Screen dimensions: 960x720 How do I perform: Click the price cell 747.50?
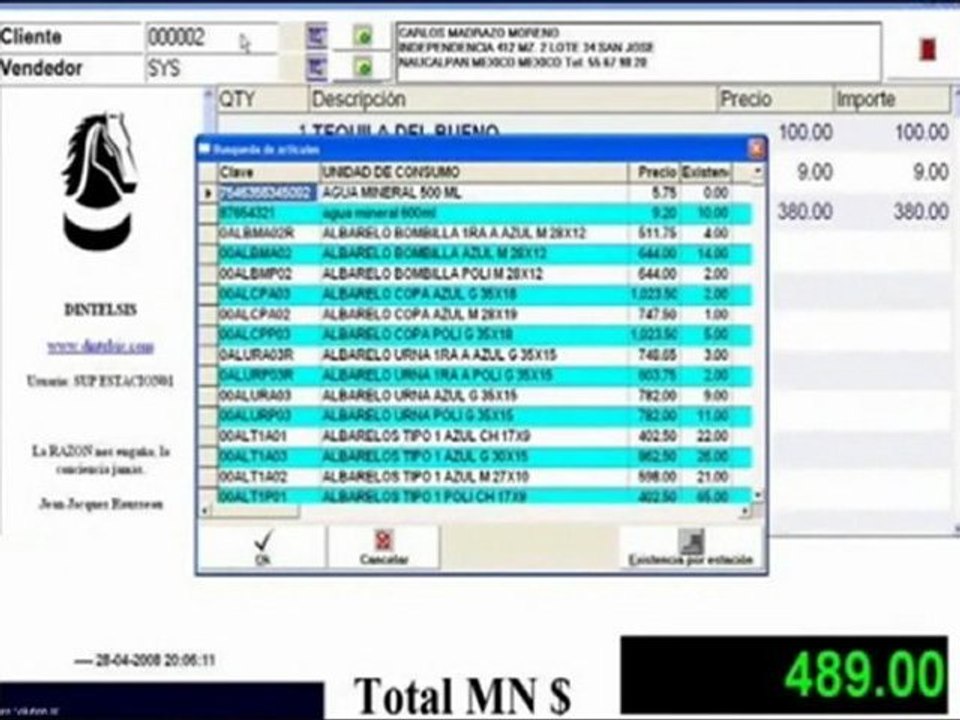tap(654, 314)
